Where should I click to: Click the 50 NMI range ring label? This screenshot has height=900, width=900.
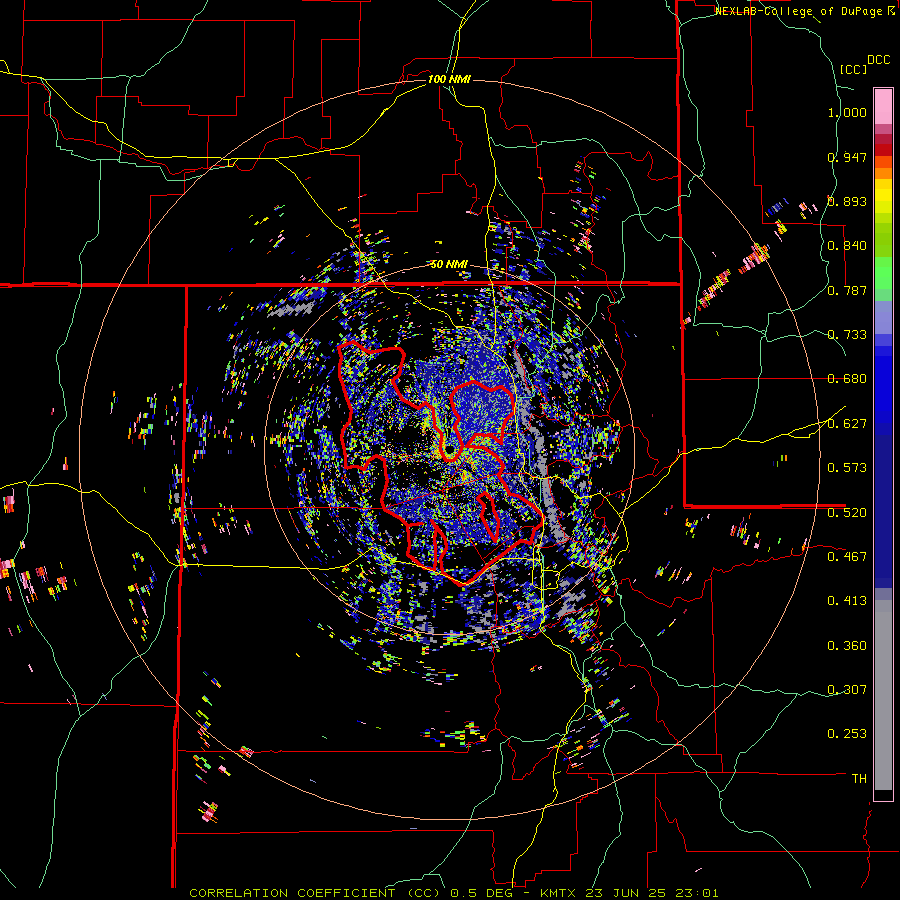449,264
